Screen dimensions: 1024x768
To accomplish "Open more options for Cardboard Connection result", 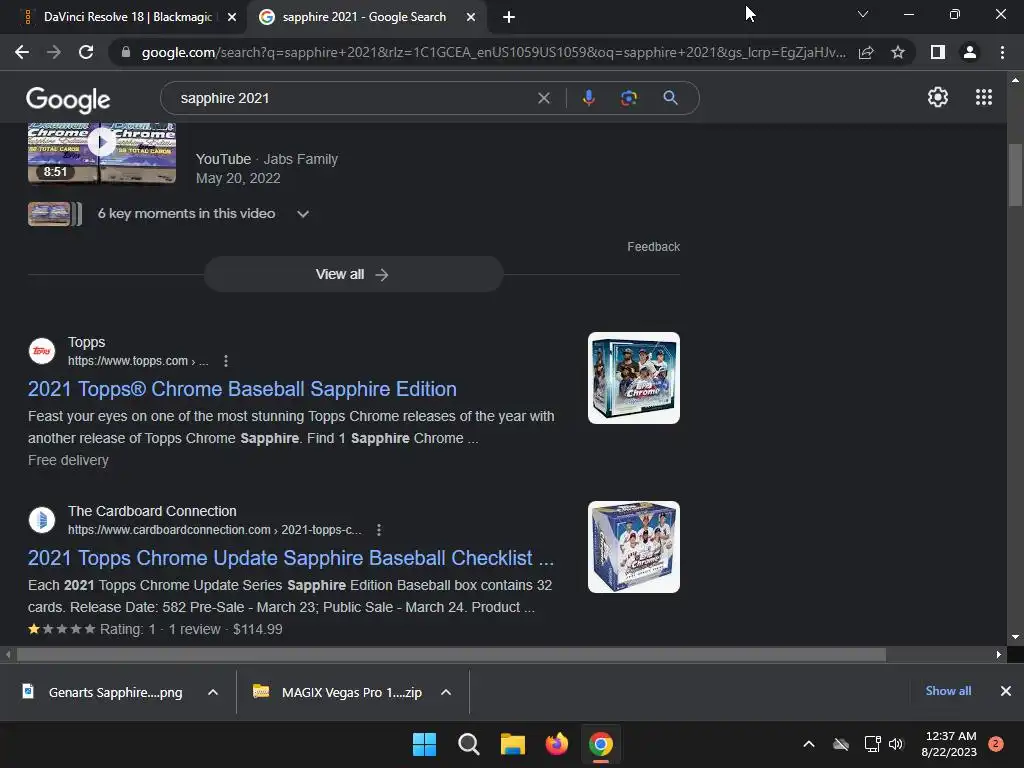I will [x=379, y=530].
